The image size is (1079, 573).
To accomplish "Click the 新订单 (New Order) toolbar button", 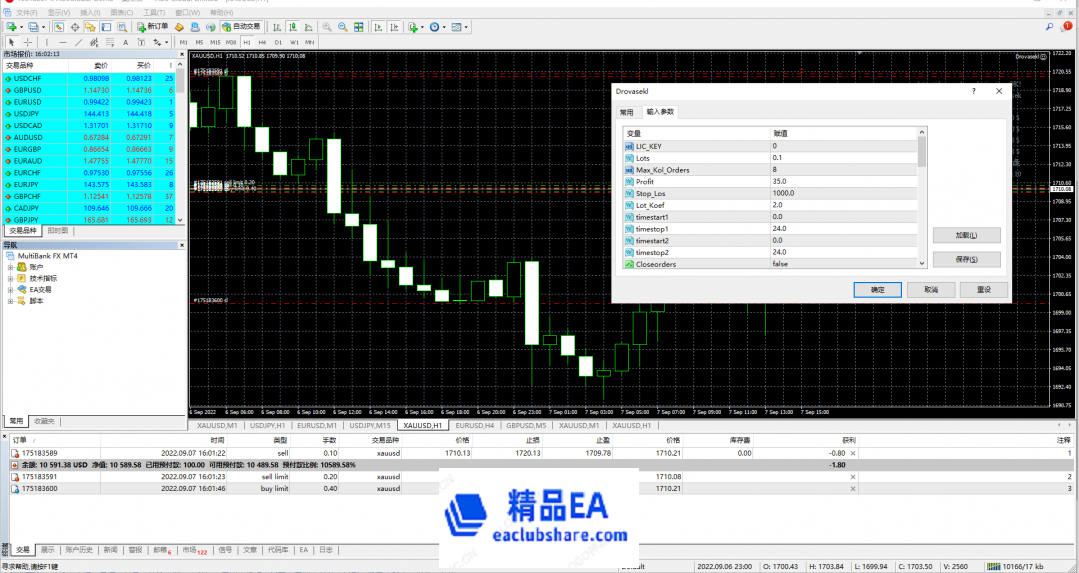I will [153, 27].
